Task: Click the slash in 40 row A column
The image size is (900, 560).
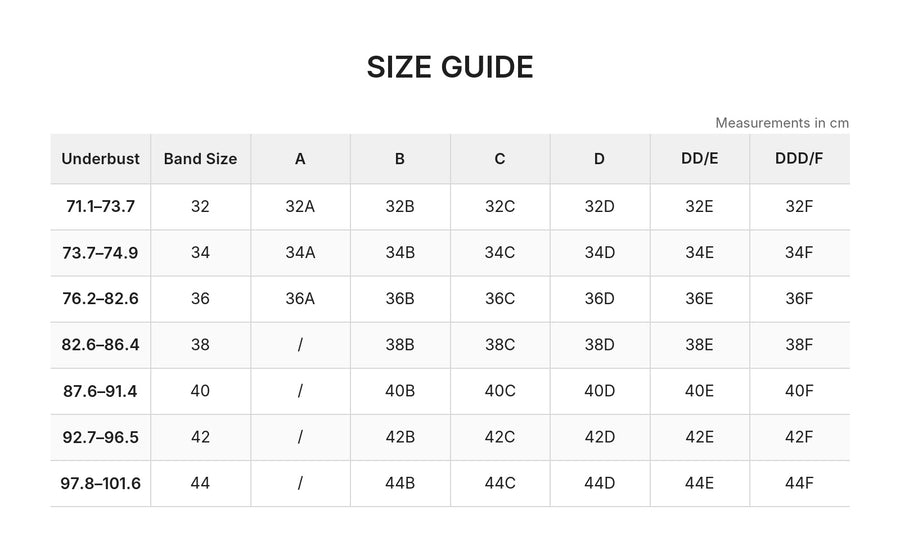Action: (300, 391)
